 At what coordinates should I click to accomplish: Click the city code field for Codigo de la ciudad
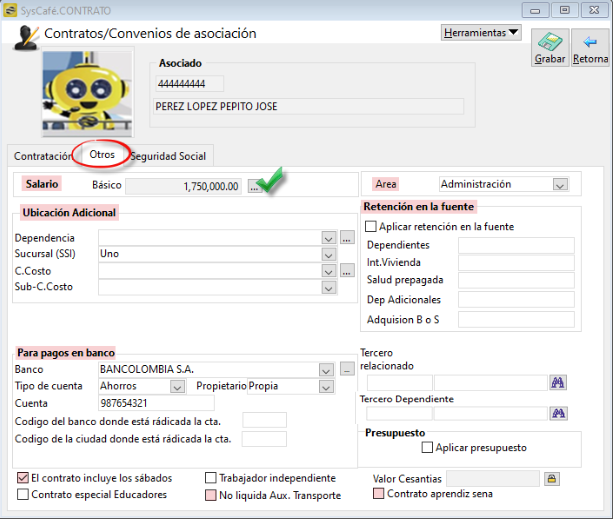tap(264, 439)
